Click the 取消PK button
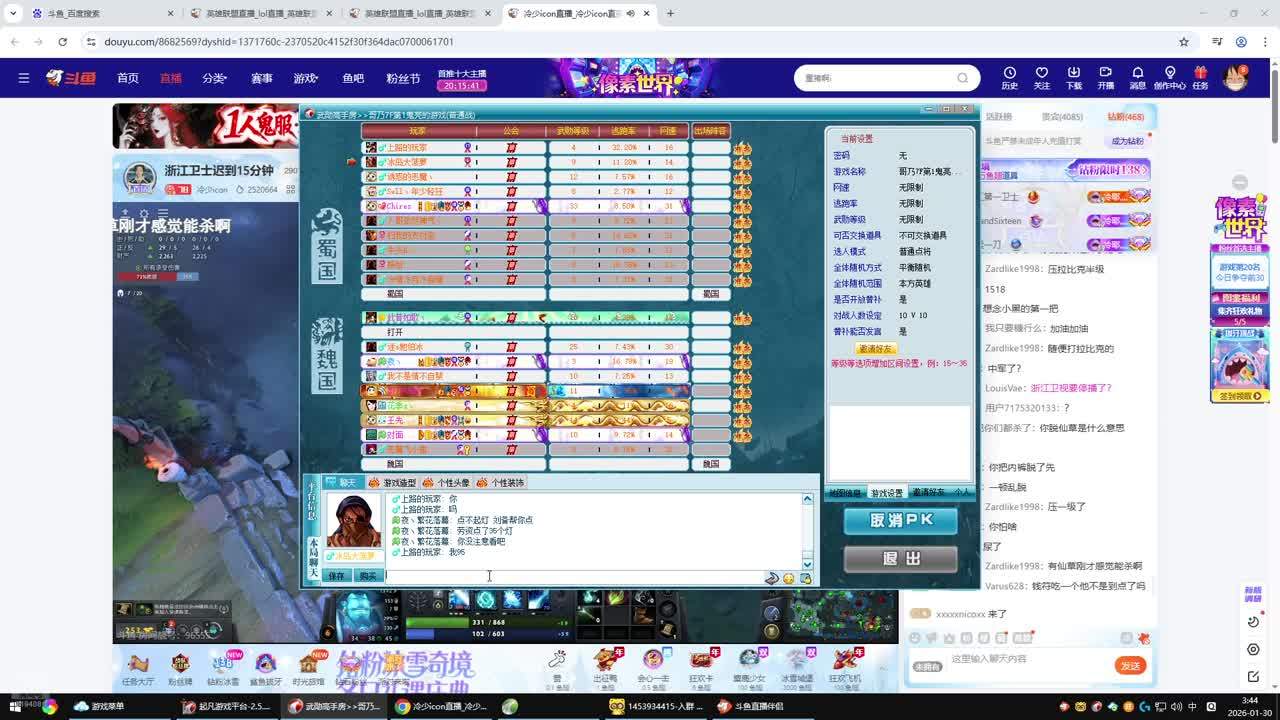This screenshot has height=720, width=1280. click(900, 521)
